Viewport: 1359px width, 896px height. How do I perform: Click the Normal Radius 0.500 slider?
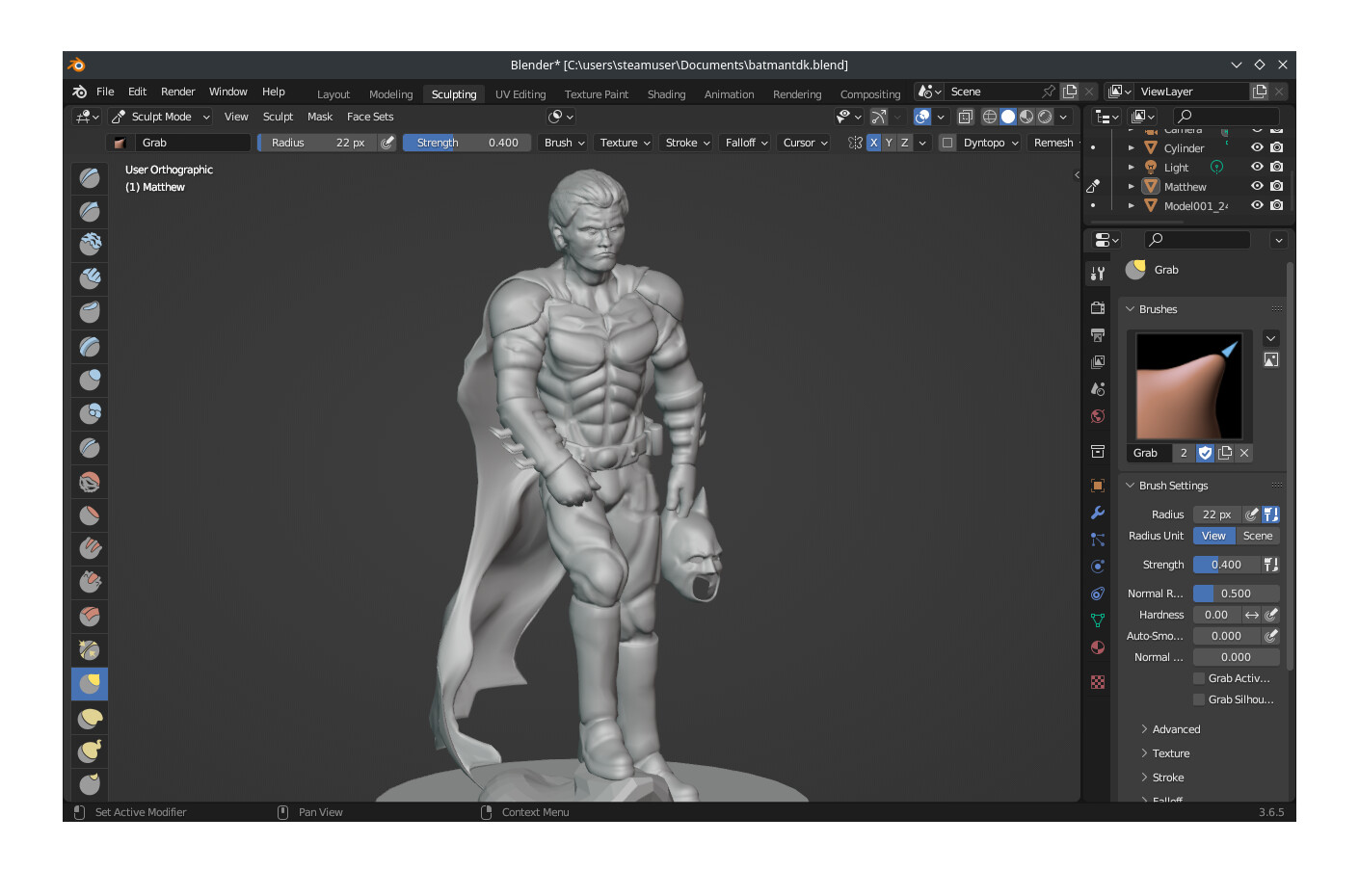1236,593
